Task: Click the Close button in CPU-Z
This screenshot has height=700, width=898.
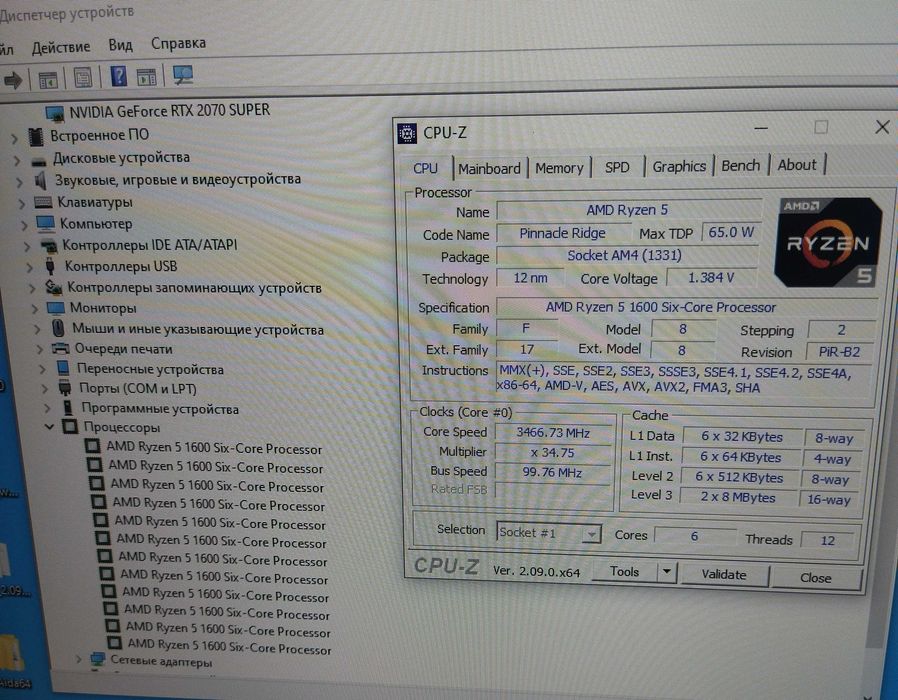Action: (816, 578)
